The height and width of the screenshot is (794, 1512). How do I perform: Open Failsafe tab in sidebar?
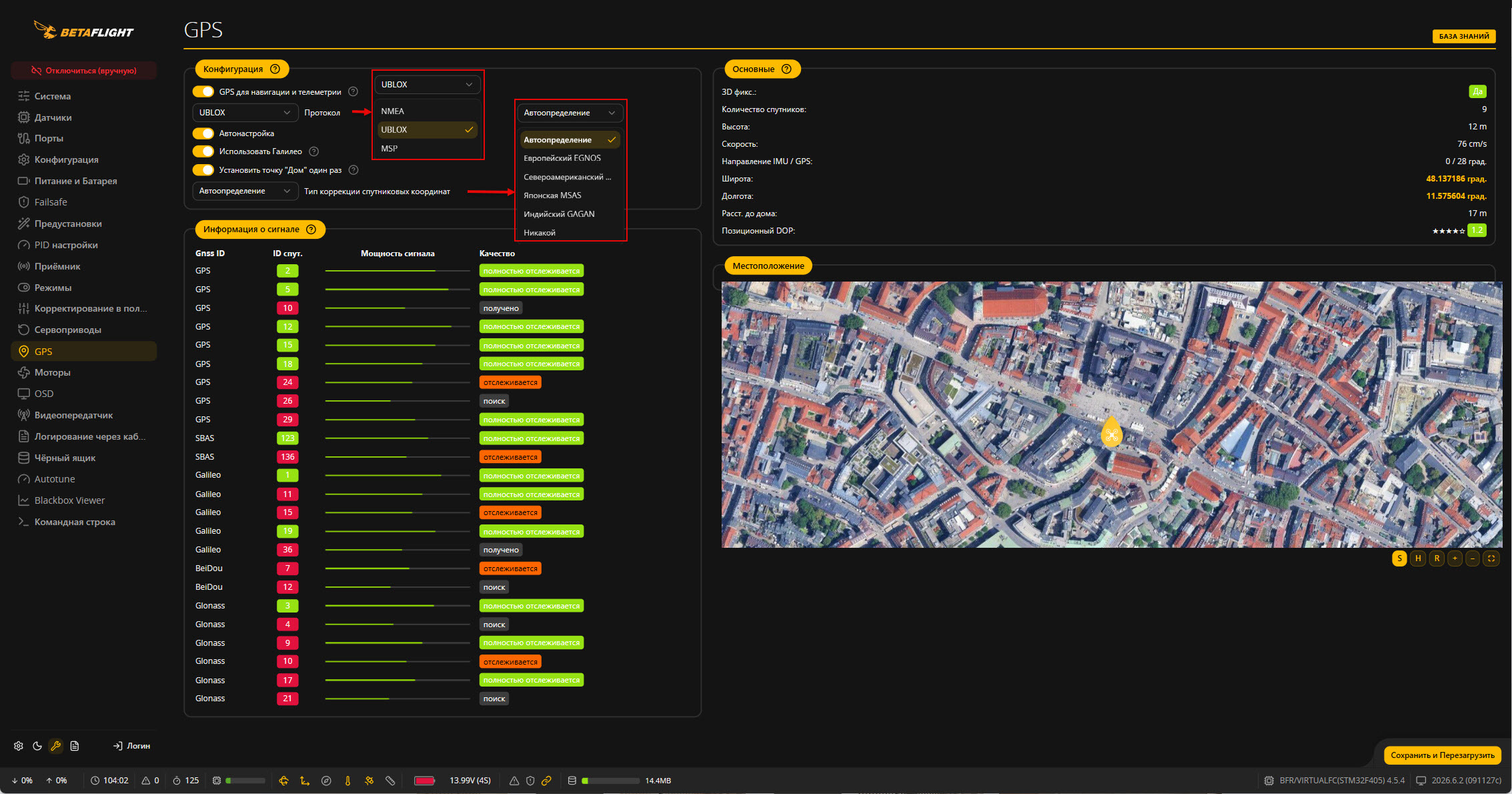tap(84, 202)
